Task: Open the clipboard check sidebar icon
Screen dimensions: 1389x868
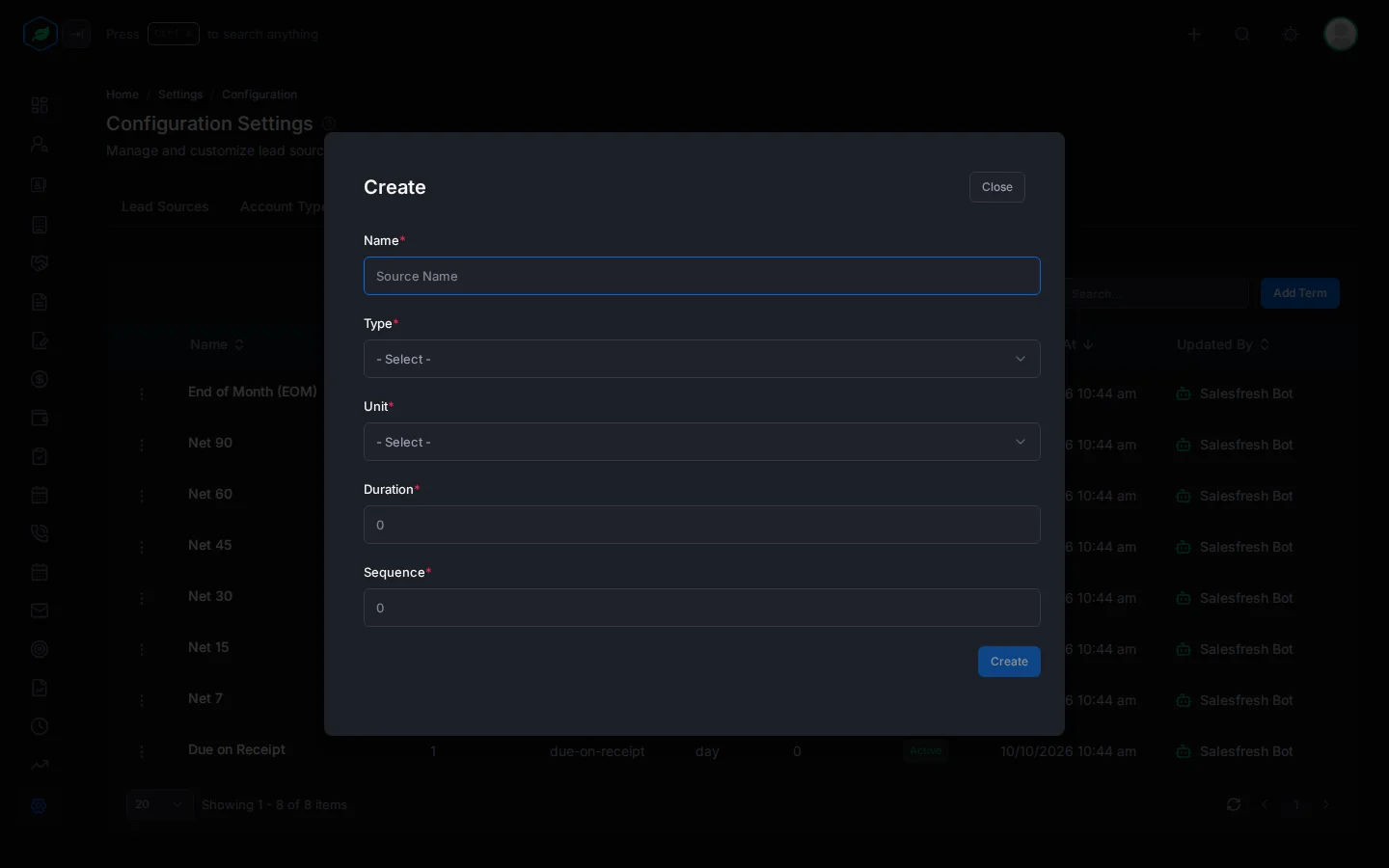Action: point(40,456)
